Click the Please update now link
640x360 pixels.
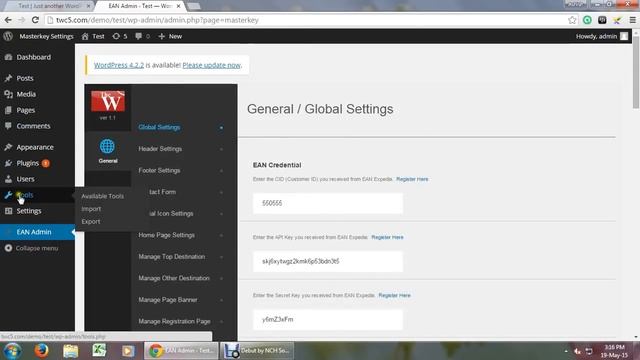[x=211, y=65]
